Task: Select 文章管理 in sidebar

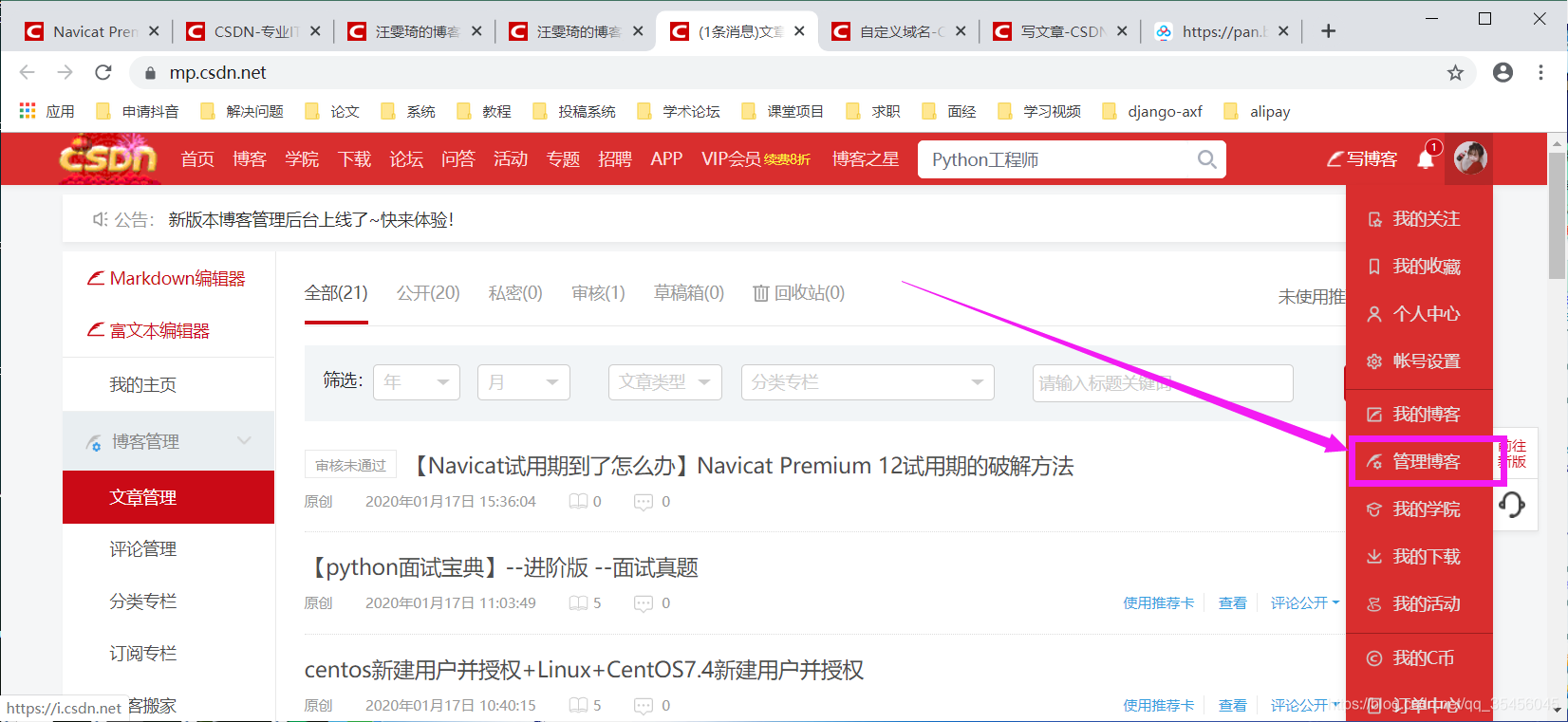Action: click(168, 497)
